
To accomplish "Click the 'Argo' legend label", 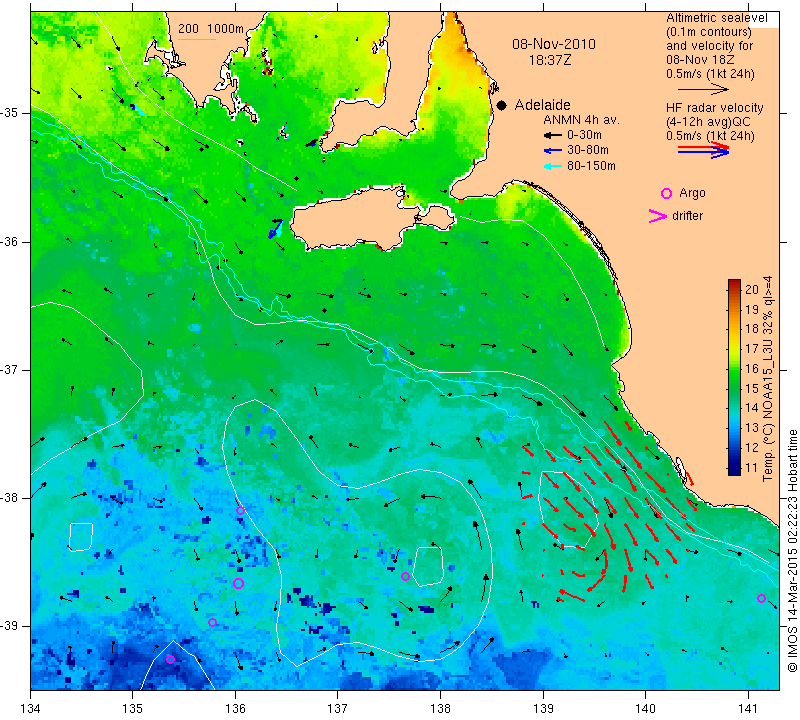I will click(692, 193).
